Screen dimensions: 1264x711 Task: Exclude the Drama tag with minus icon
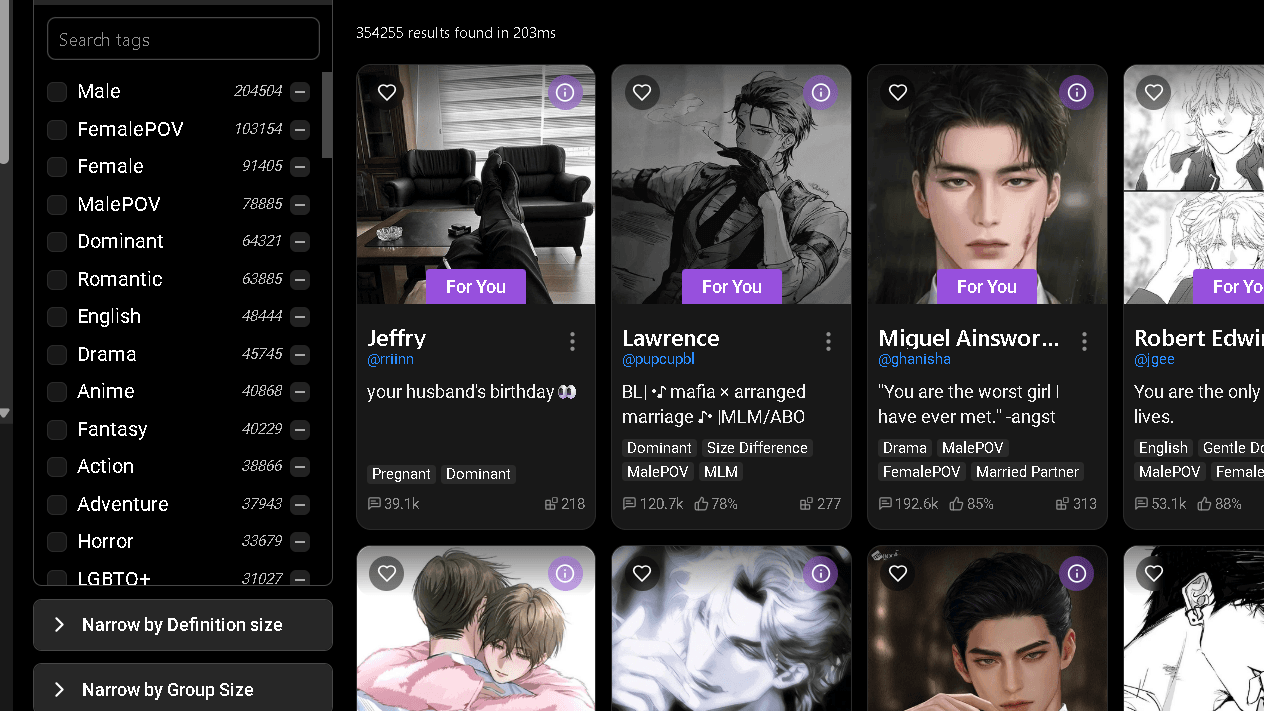pos(300,355)
